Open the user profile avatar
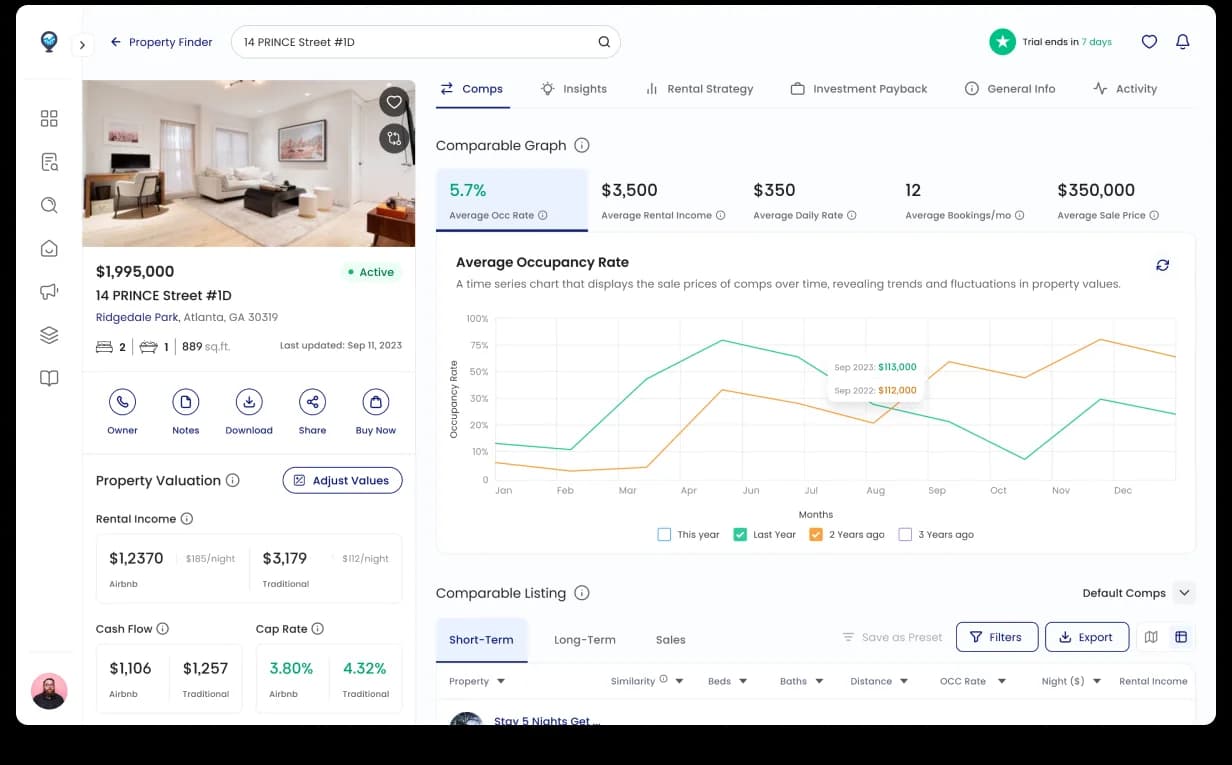Screen dimensions: 1232x765 49,691
